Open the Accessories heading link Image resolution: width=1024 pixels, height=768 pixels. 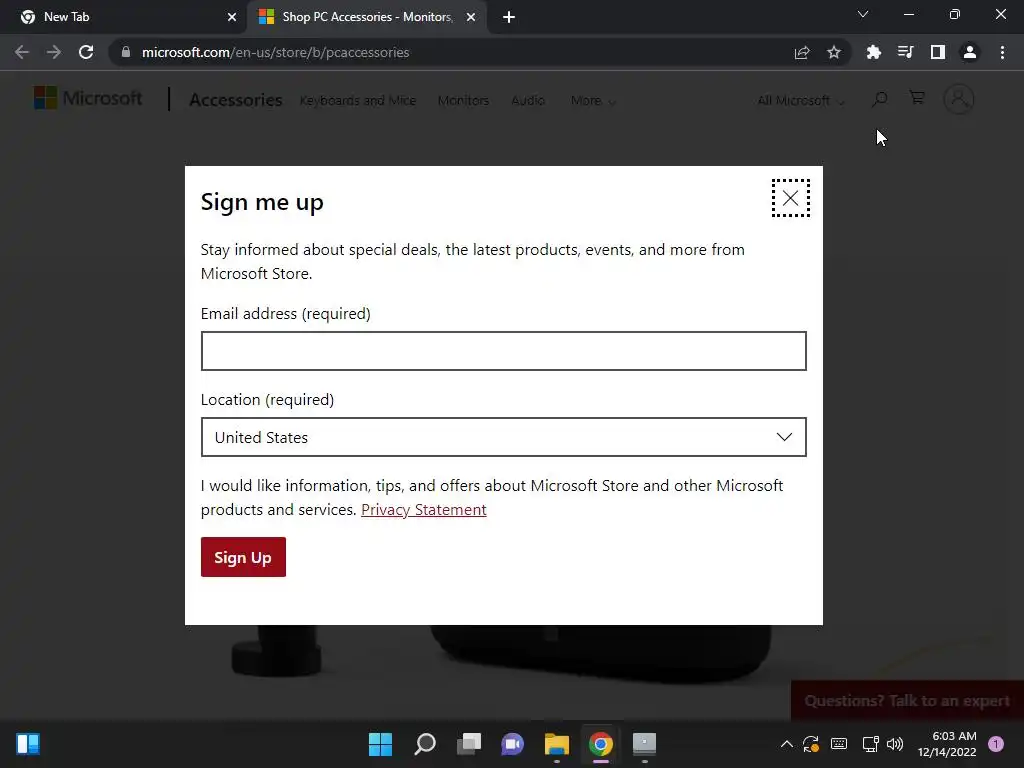[236, 100]
